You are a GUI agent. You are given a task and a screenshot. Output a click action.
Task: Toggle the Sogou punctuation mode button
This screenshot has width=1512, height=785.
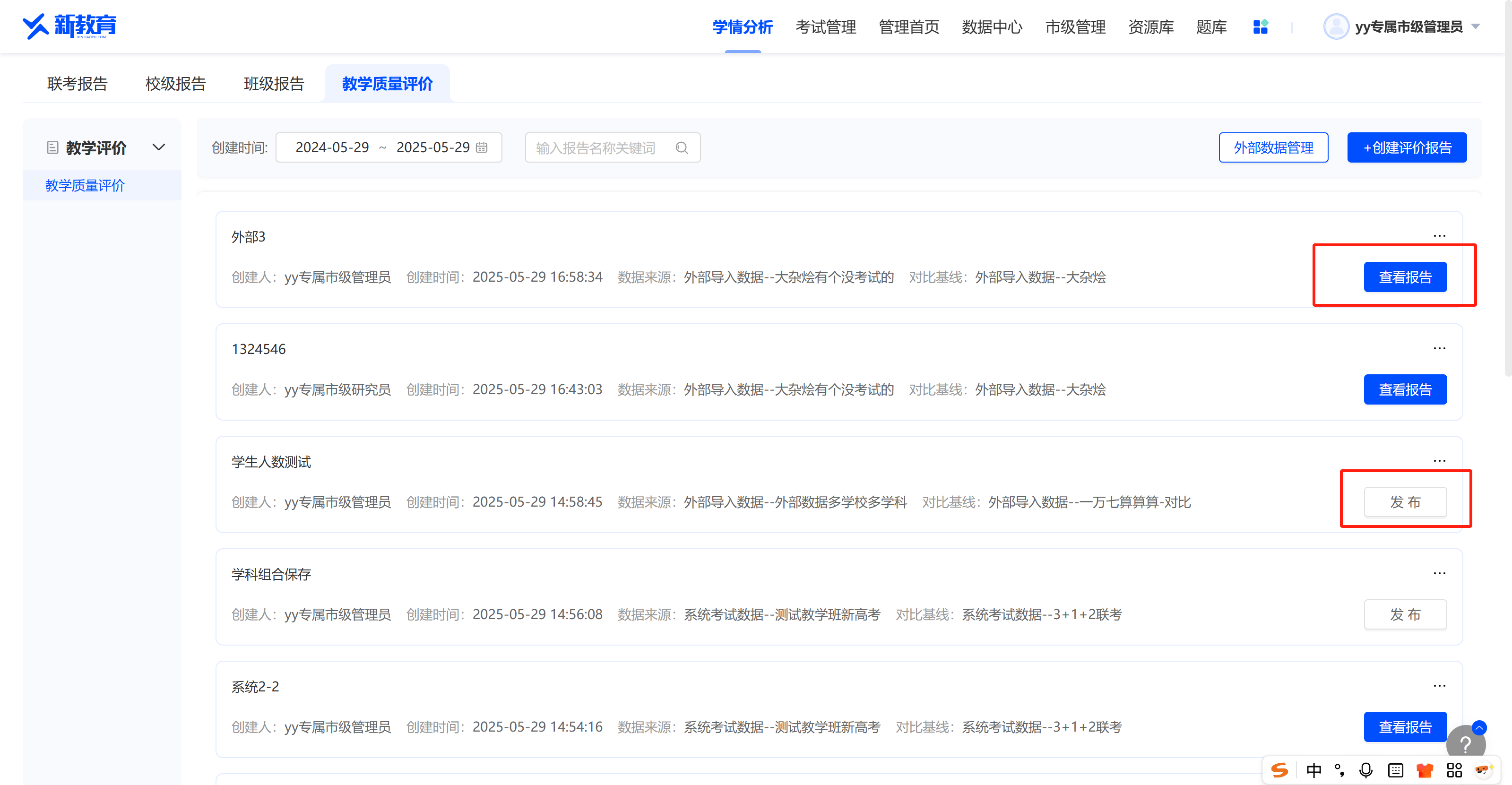point(1339,770)
